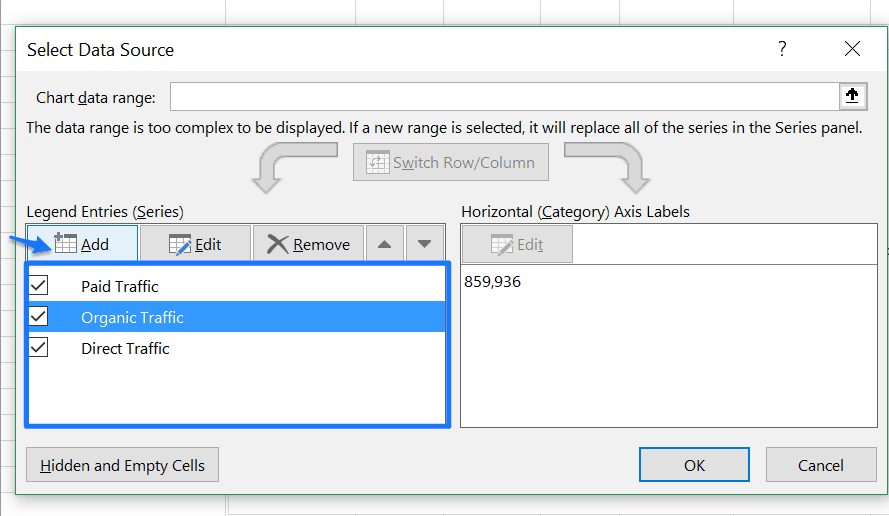Viewport: 889px width, 516px height.
Task: Uncheck the Direct Traffic checkbox
Action: (39, 348)
